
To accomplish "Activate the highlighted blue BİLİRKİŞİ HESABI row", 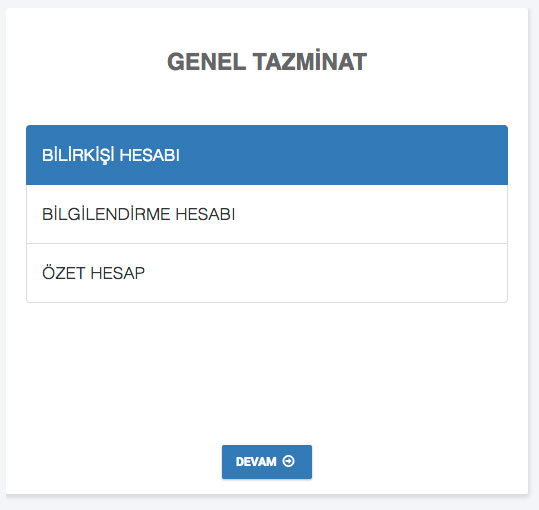I will [267, 155].
